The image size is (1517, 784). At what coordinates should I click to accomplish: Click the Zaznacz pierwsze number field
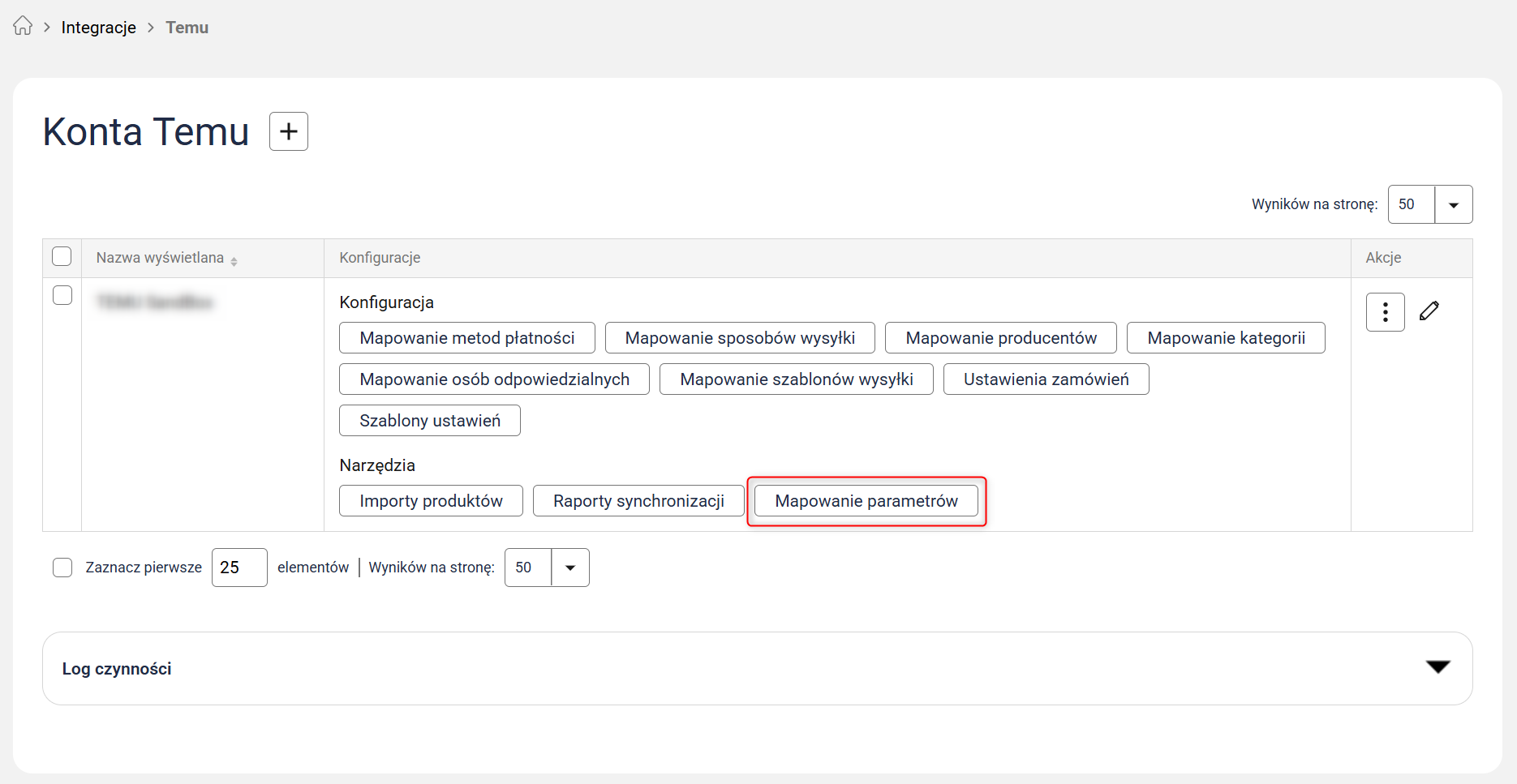pos(239,568)
